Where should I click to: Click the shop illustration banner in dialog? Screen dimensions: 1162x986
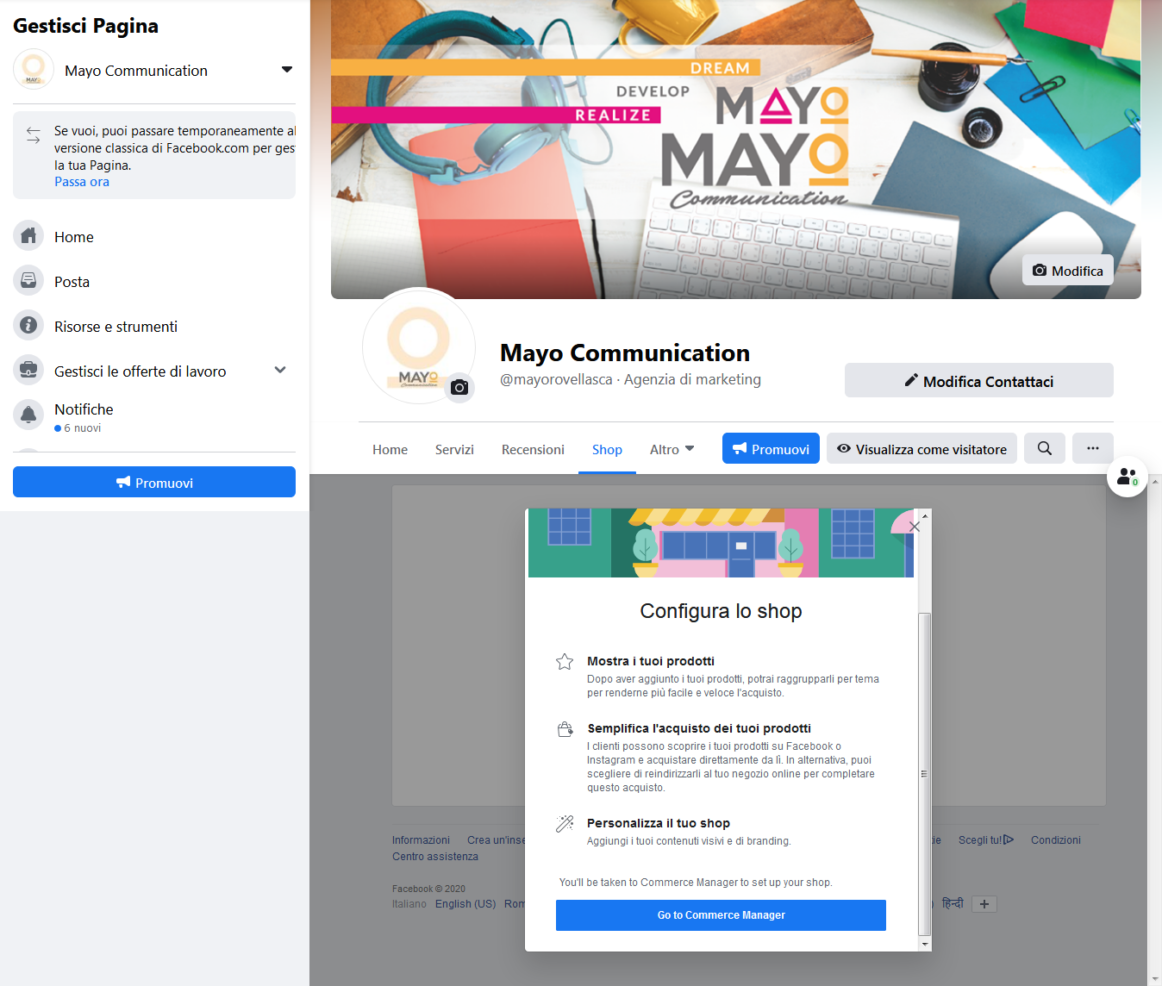pyautogui.click(x=720, y=543)
